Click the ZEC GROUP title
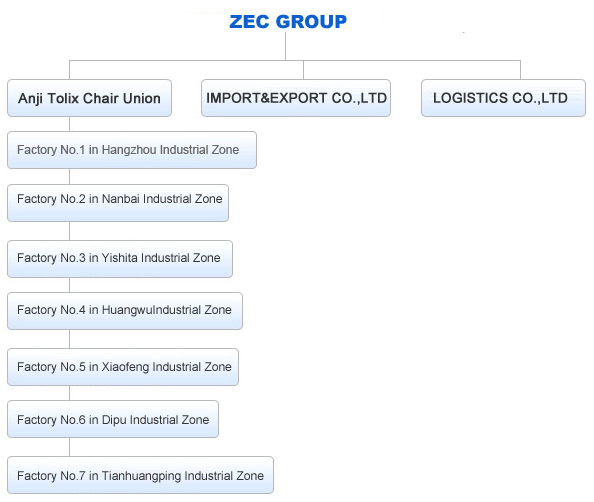The height and width of the screenshot is (502, 594). pyautogui.click(x=288, y=22)
